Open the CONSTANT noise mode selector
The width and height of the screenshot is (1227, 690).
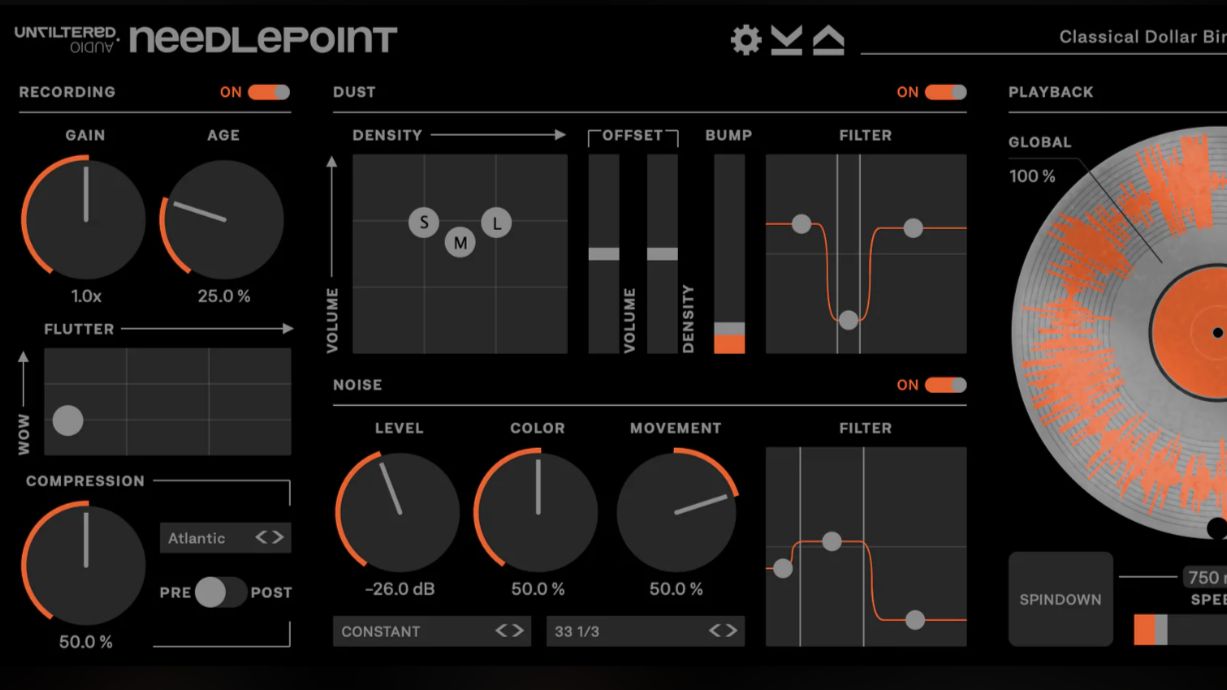pyautogui.click(x=432, y=631)
